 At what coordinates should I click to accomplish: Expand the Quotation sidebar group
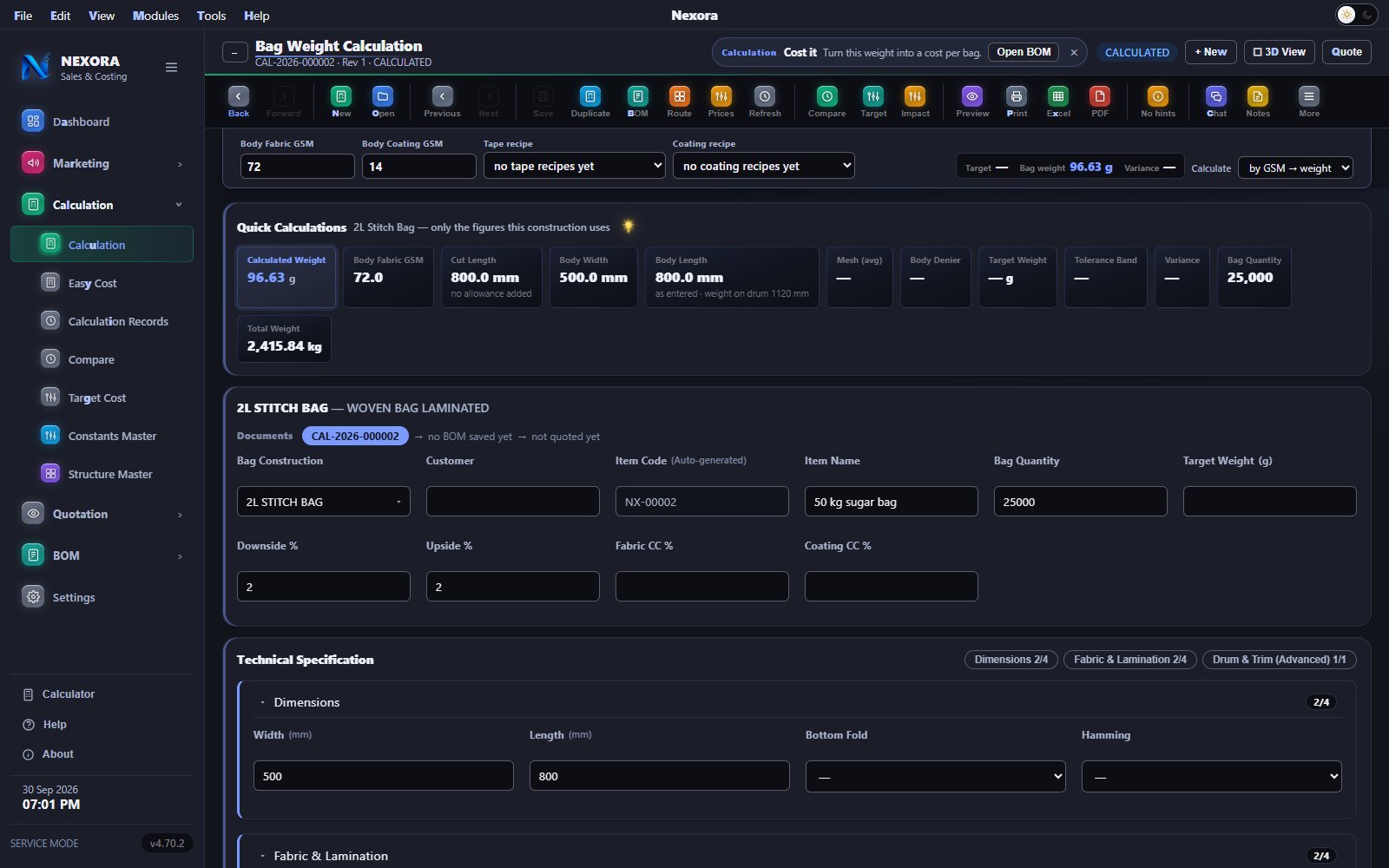pos(102,514)
